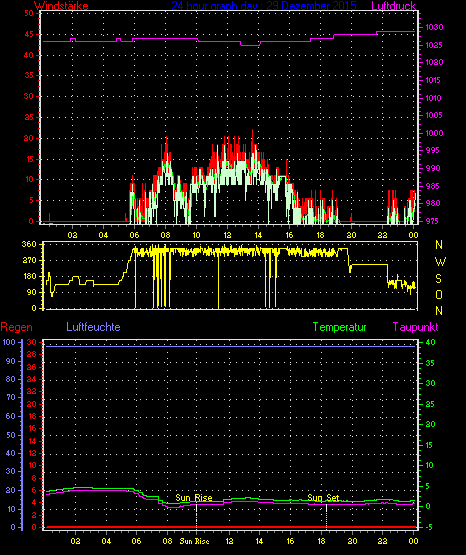Click value 50 on wind speed axis
This screenshot has height=555, width=466.
(x=29, y=13)
